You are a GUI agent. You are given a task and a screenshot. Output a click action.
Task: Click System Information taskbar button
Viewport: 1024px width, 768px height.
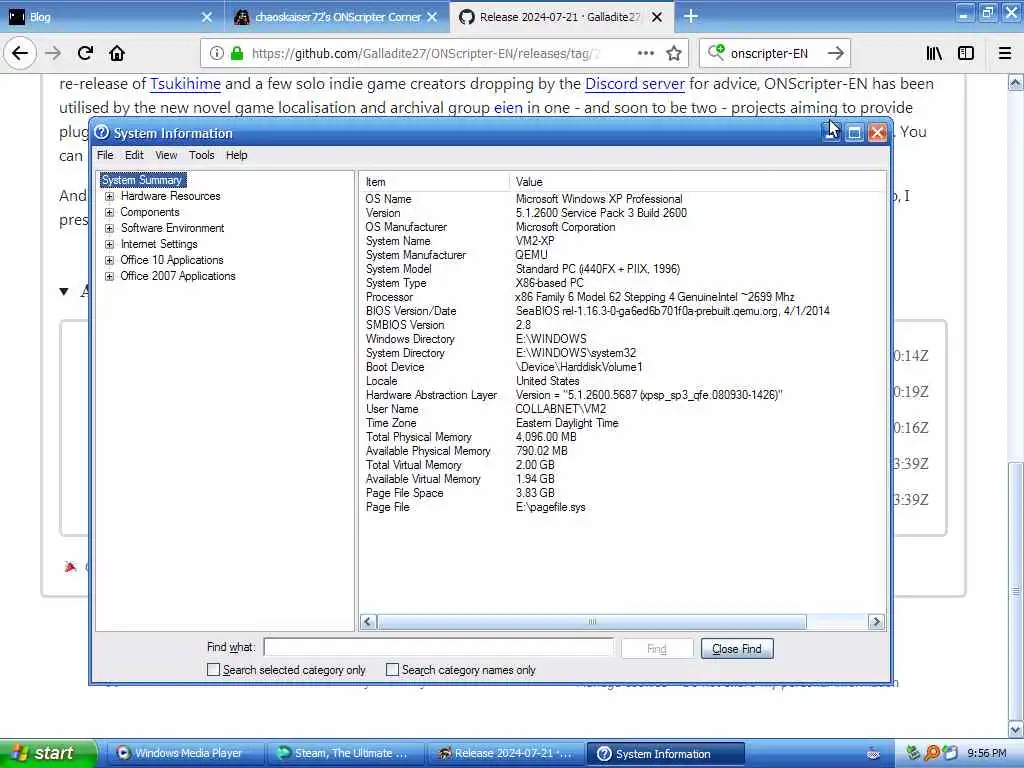665,753
